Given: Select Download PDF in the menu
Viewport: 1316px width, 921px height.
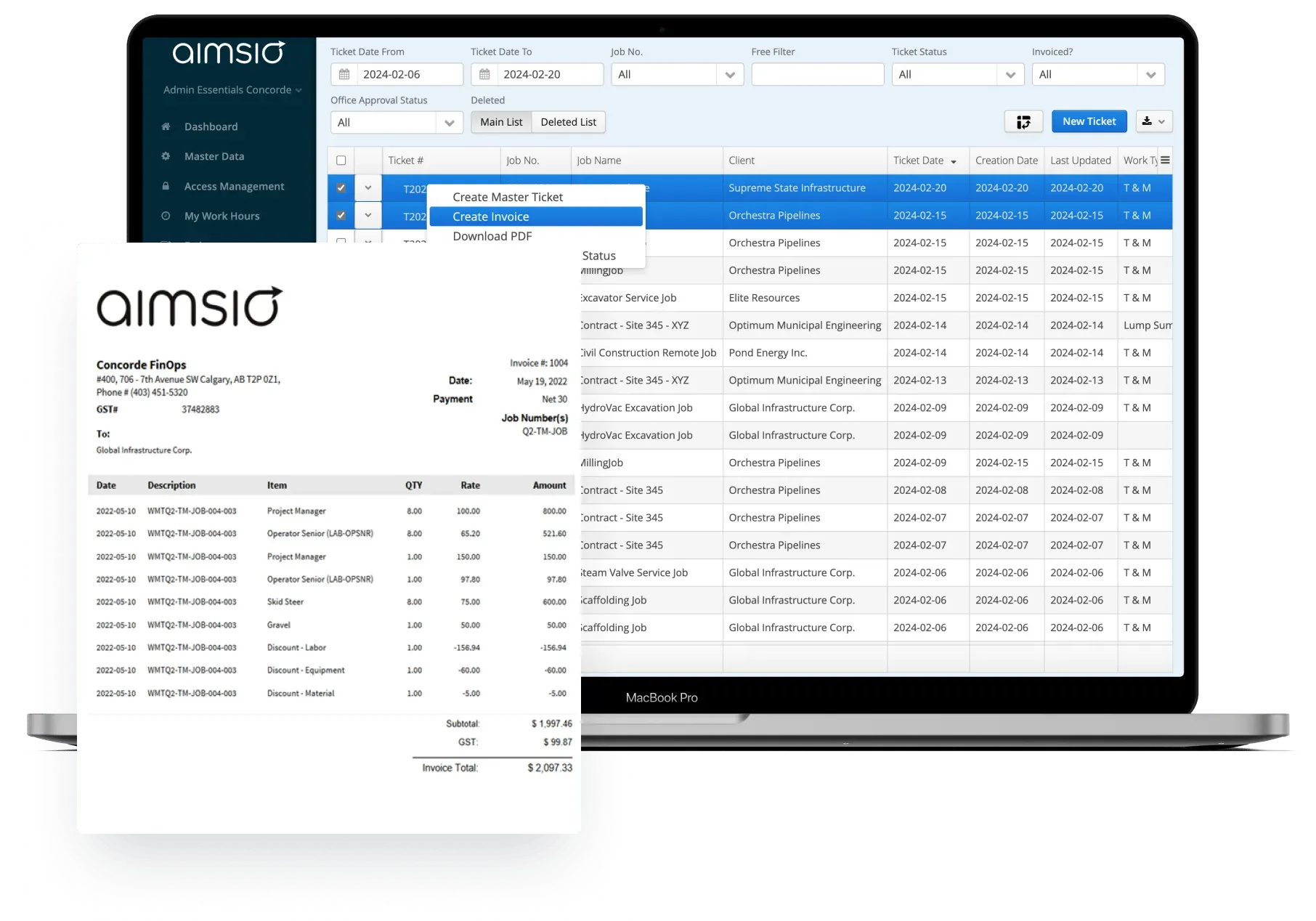Looking at the screenshot, I should click(492, 235).
